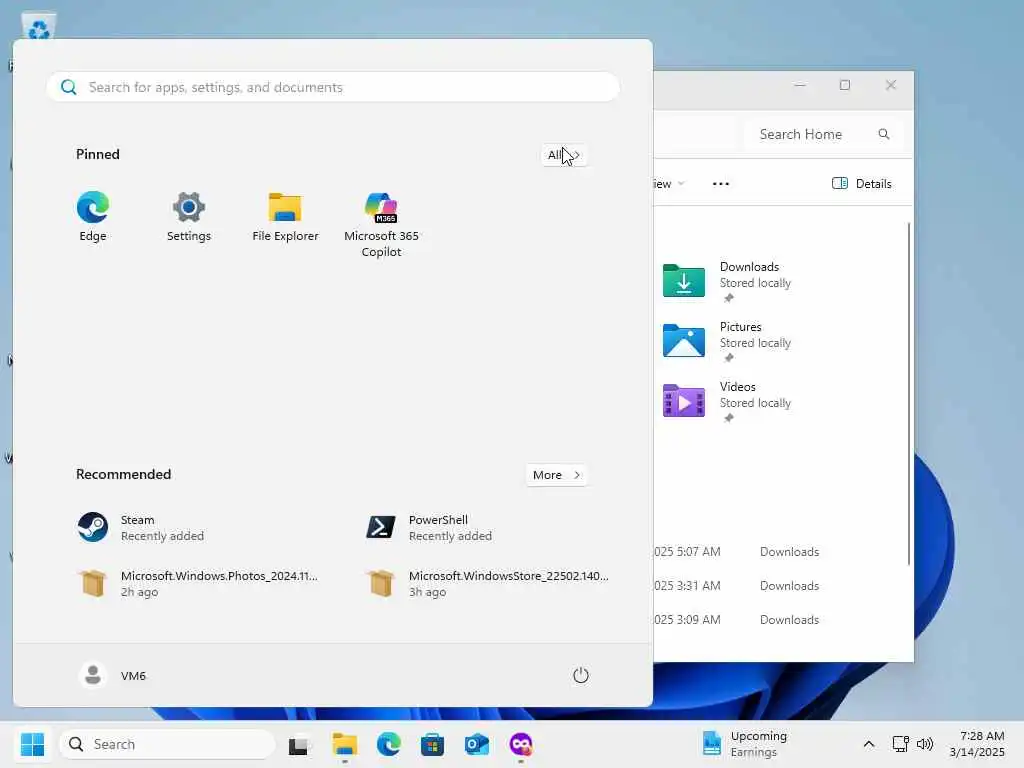The height and width of the screenshot is (768, 1024).
Task: Select Pictures folder in File Explorer
Action: click(728, 341)
